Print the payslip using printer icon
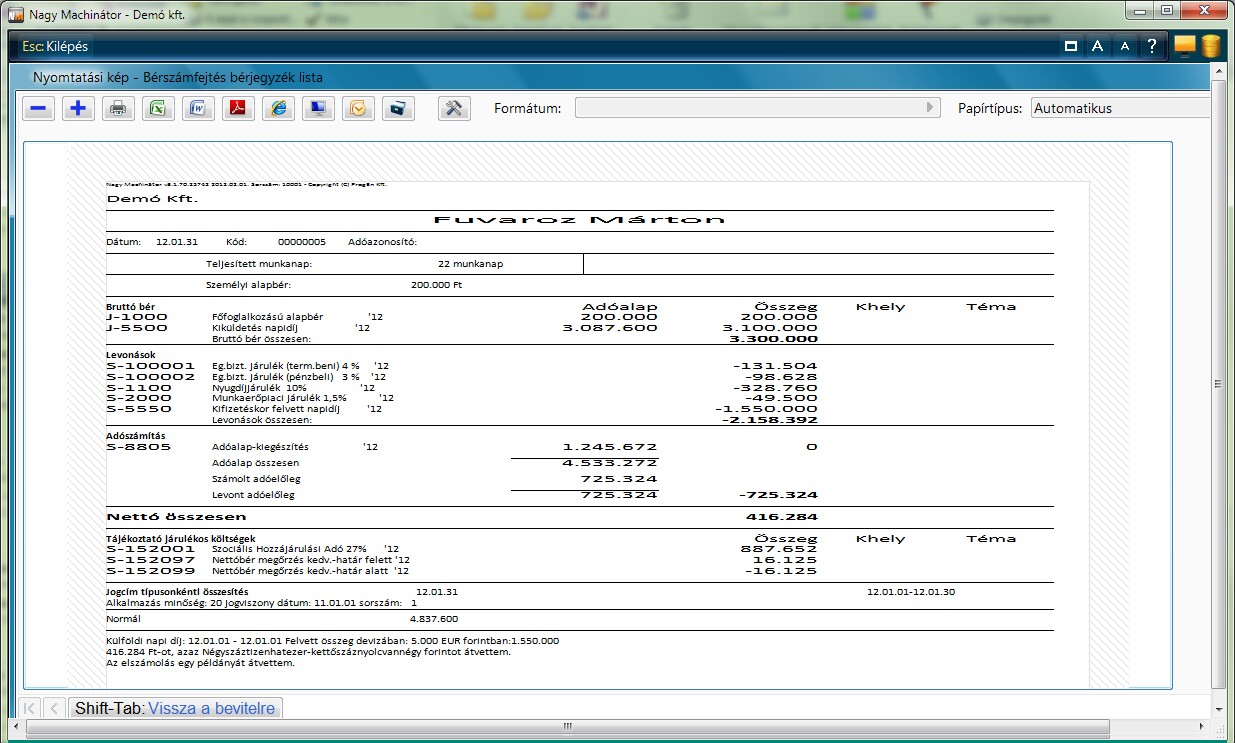This screenshot has width=1235, height=743. click(119, 109)
